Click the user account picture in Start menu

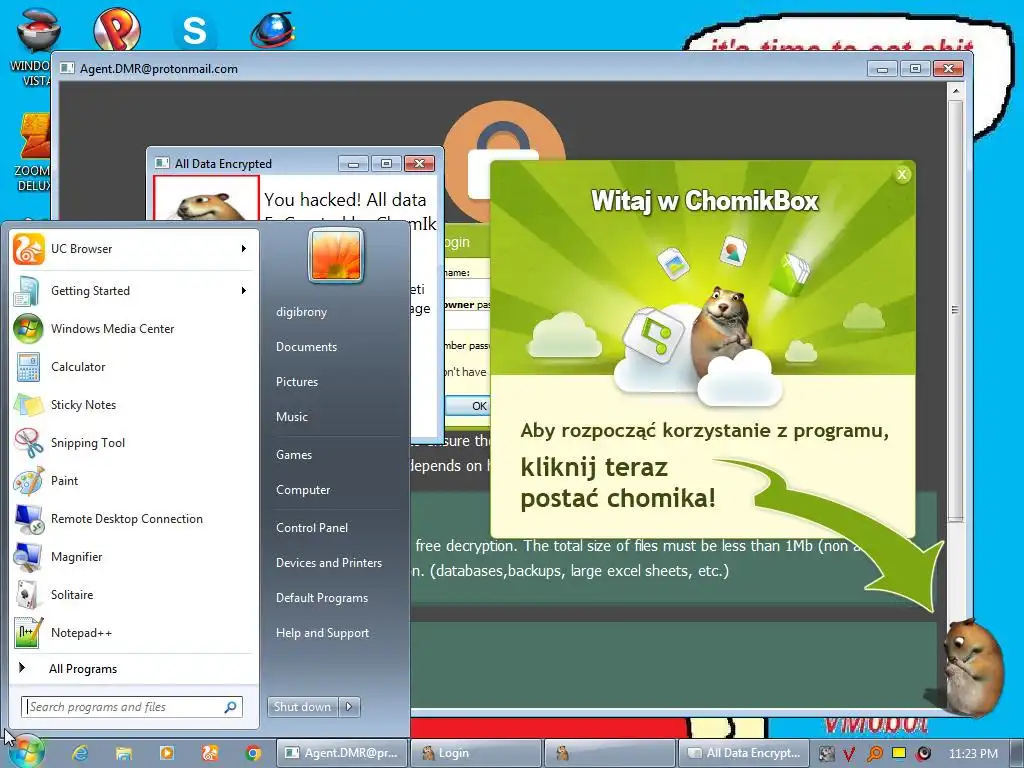[x=336, y=255]
